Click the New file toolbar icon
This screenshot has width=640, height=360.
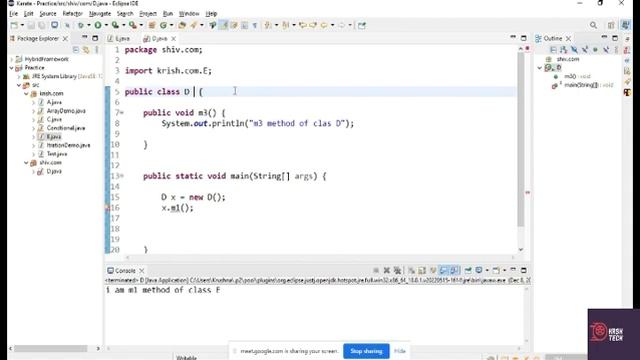[14, 25]
